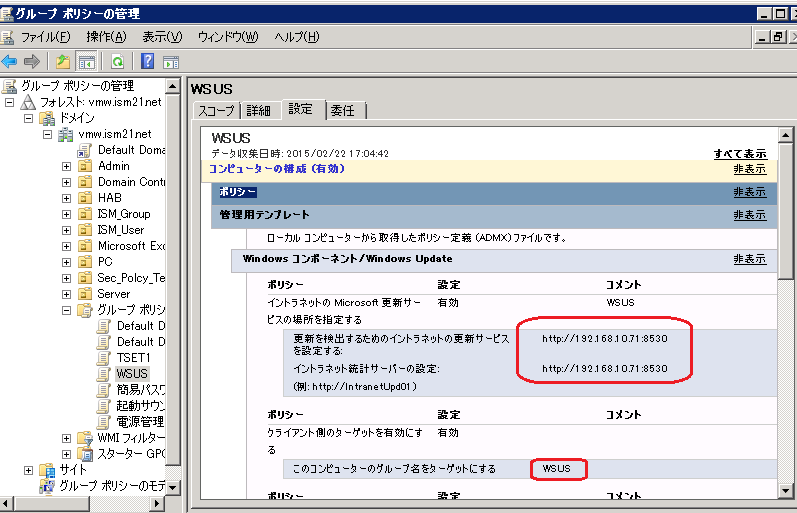797x513 pixels.
Task: Click the すべて表示 link
Action: click(x=739, y=154)
